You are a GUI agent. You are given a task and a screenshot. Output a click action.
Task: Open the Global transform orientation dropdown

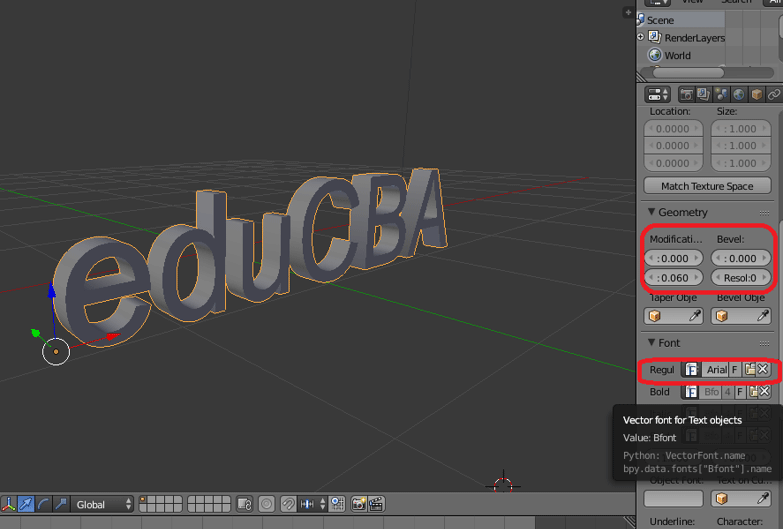102,505
